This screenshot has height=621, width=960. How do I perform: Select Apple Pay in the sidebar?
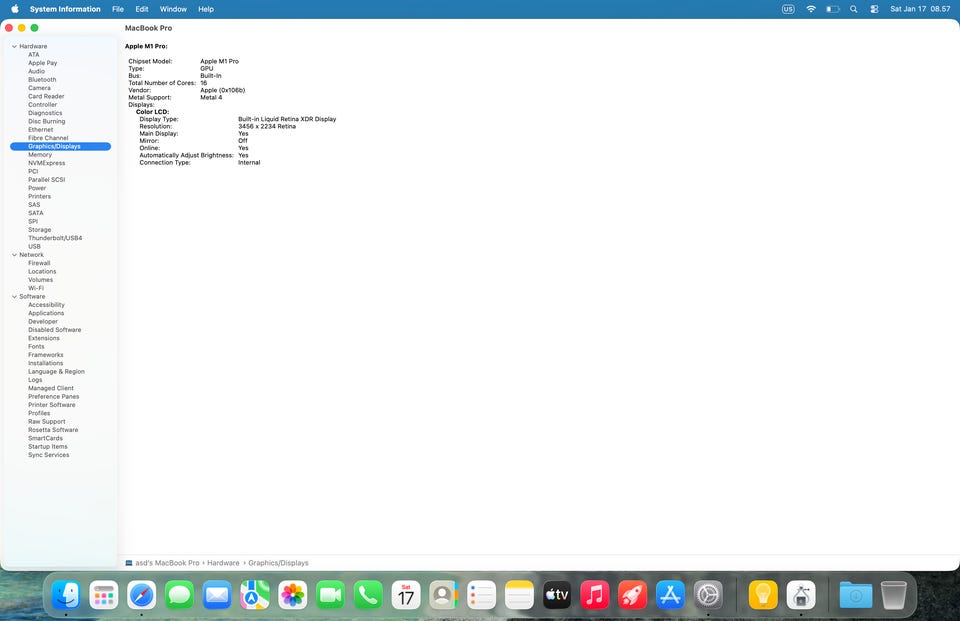tap(42, 63)
